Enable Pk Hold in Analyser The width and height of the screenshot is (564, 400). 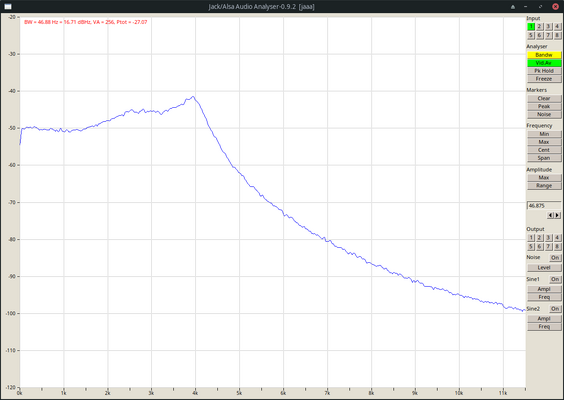click(544, 71)
